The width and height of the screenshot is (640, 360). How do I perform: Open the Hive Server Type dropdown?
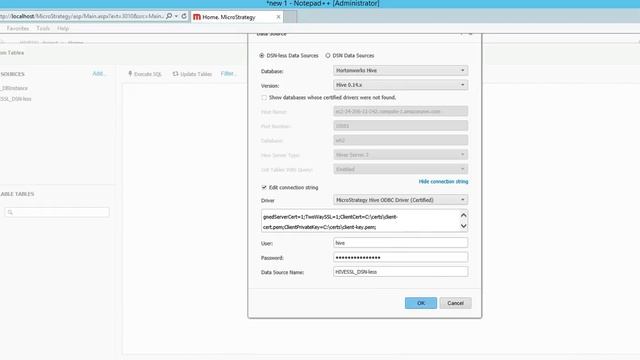click(x=400, y=155)
